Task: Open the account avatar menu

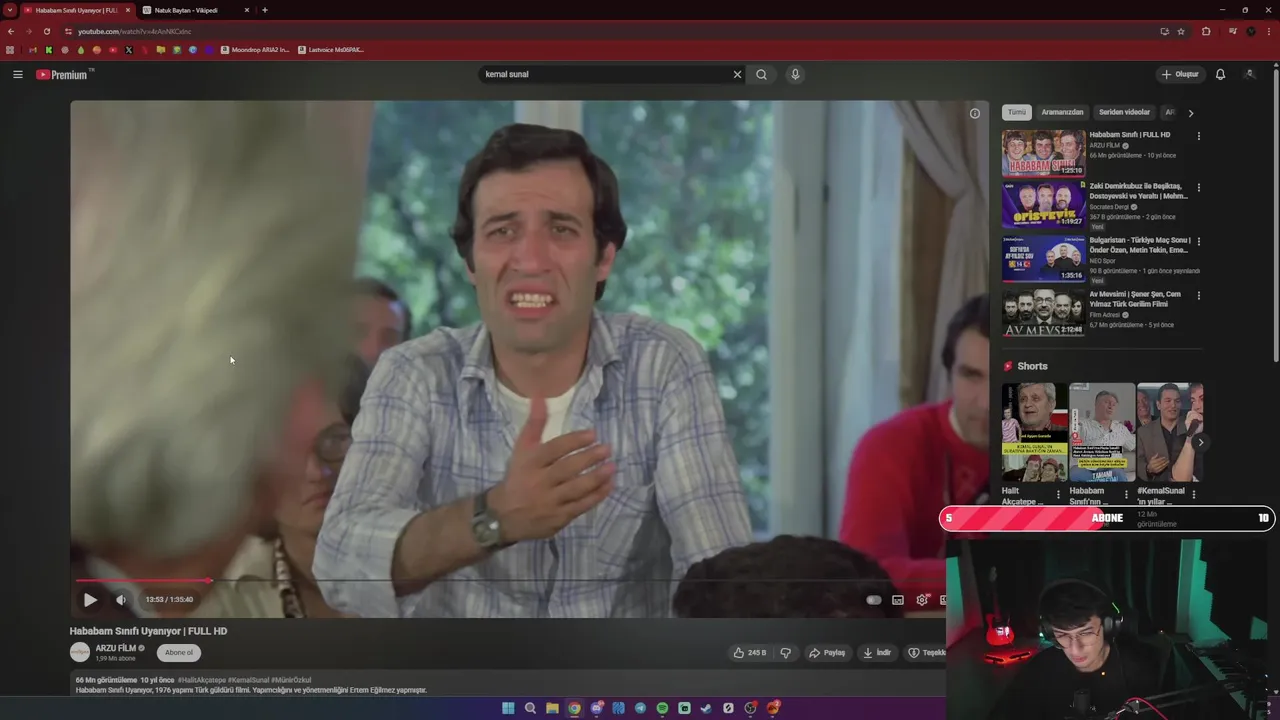Action: pos(1249,74)
